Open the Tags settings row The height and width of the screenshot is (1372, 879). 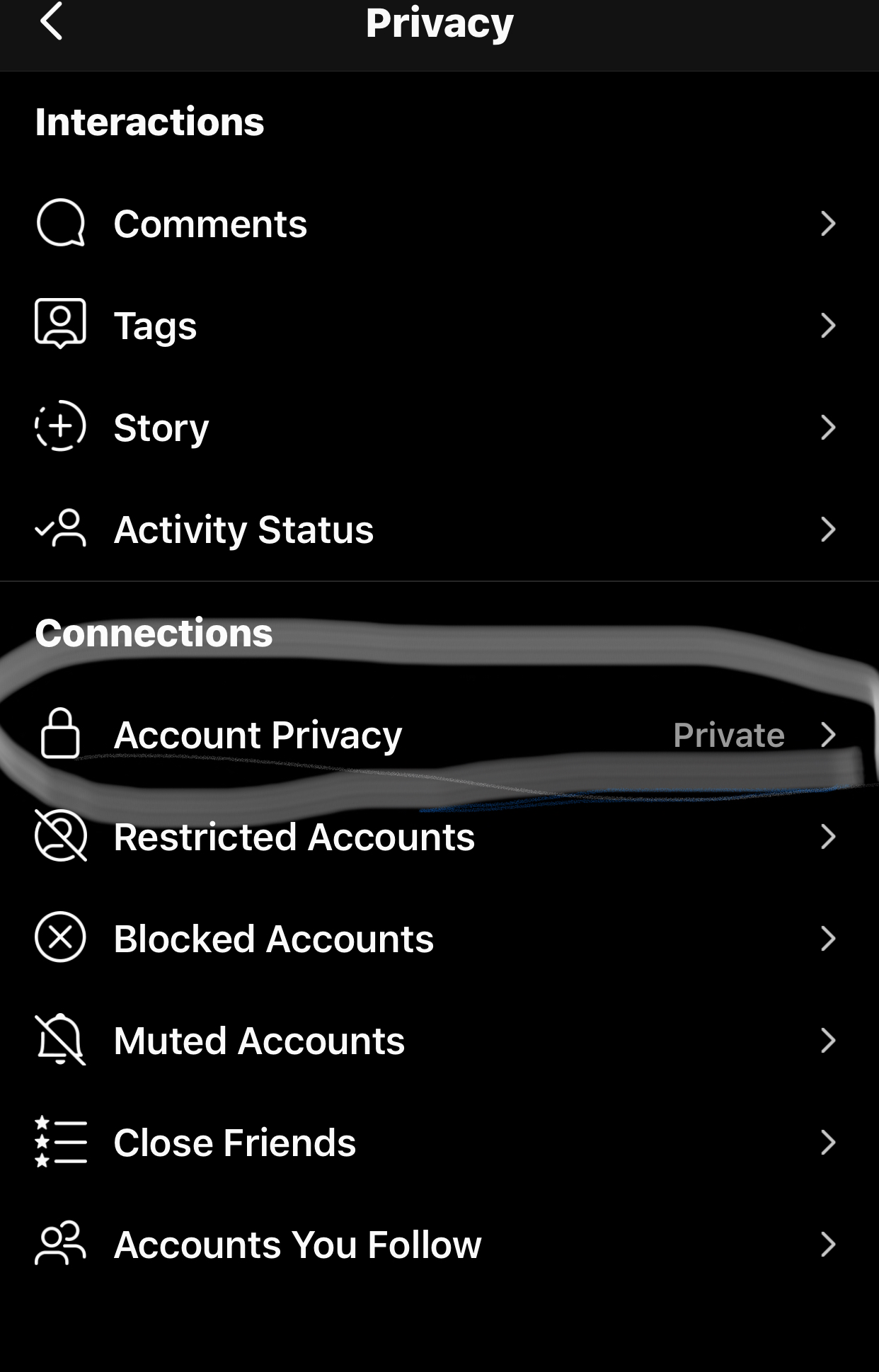(x=155, y=326)
